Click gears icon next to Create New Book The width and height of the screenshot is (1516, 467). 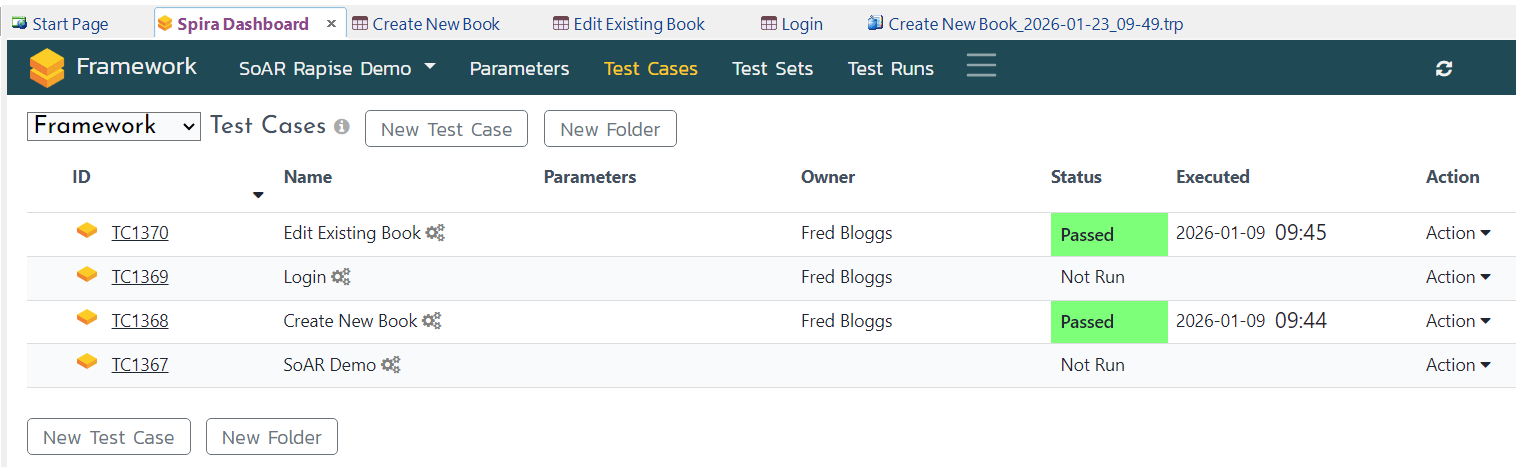431,321
